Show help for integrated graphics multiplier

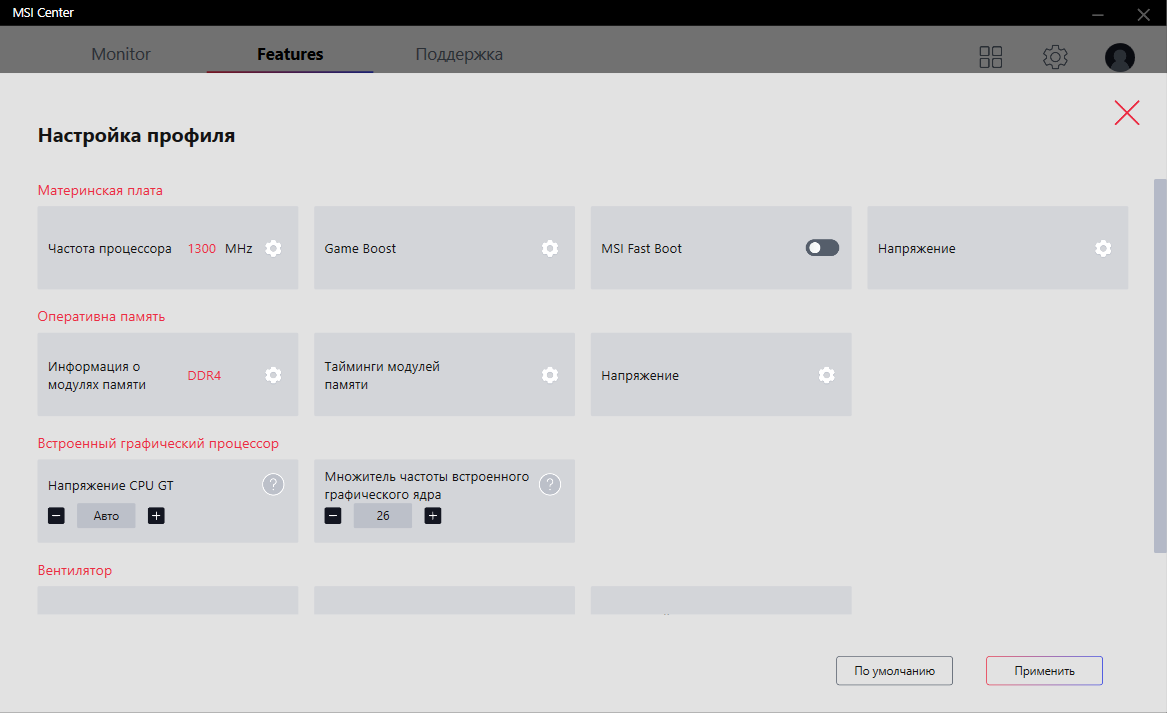click(x=549, y=485)
